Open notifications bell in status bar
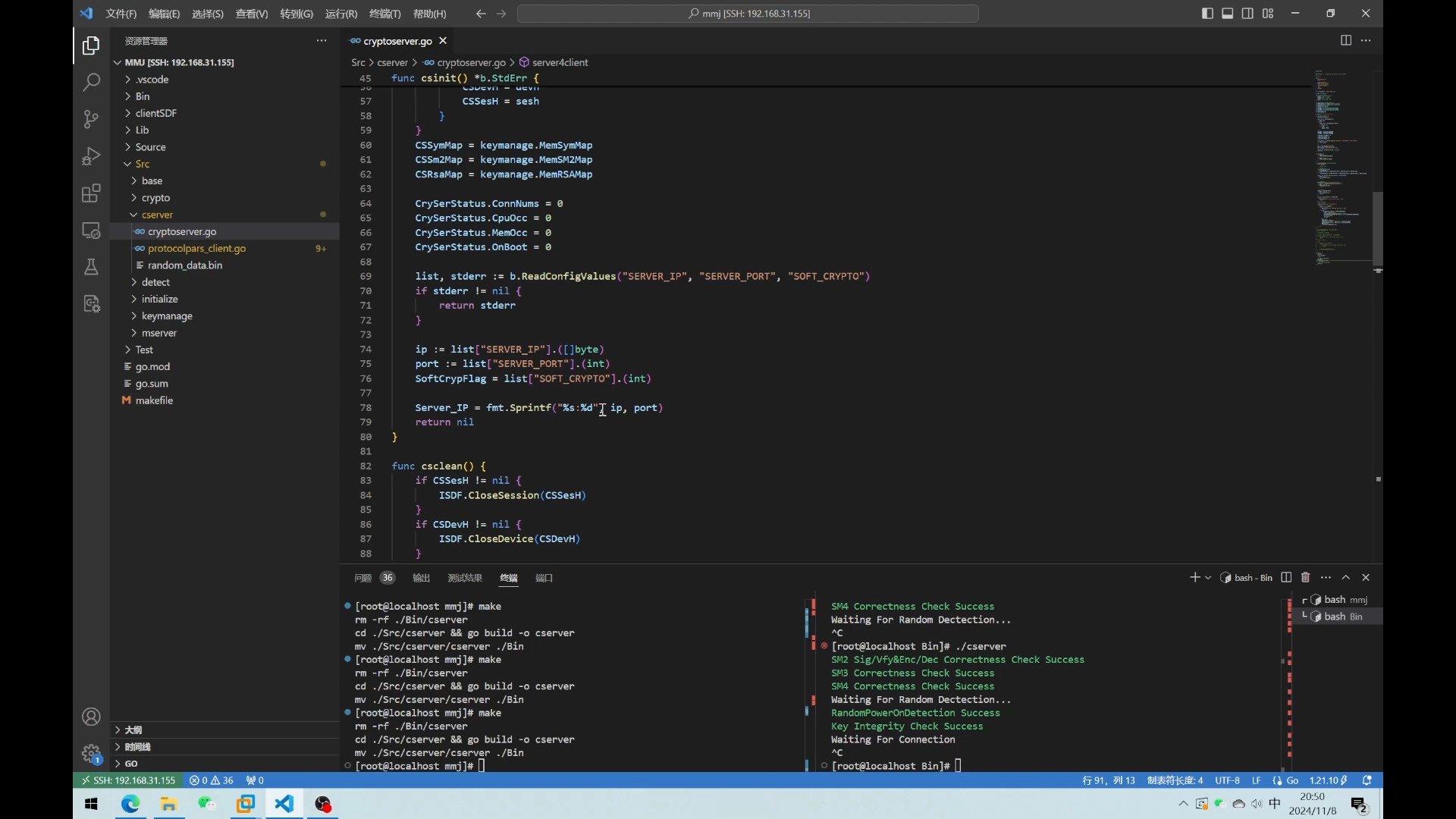1456x819 pixels. (x=1367, y=780)
